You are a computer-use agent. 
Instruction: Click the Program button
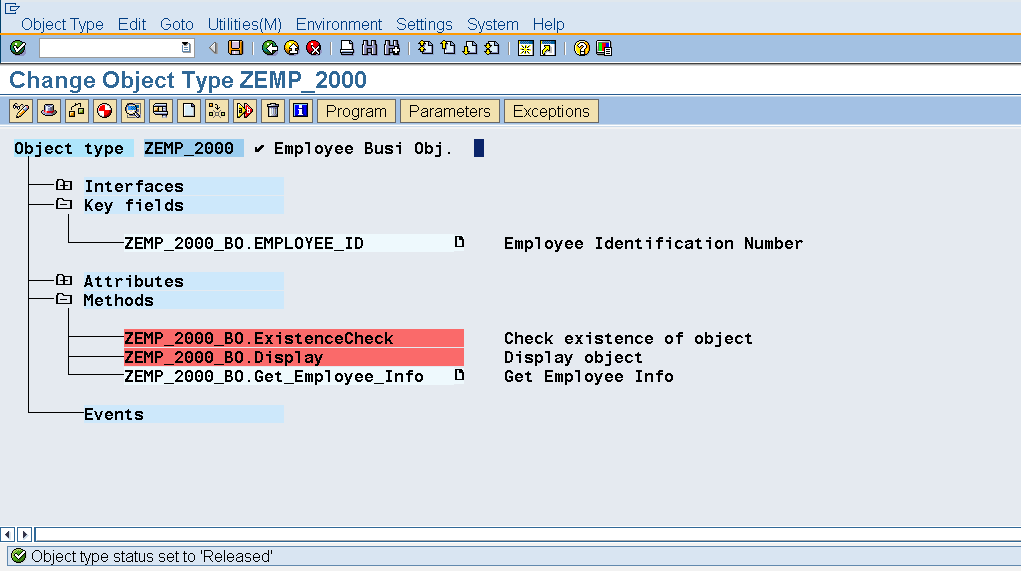point(356,111)
